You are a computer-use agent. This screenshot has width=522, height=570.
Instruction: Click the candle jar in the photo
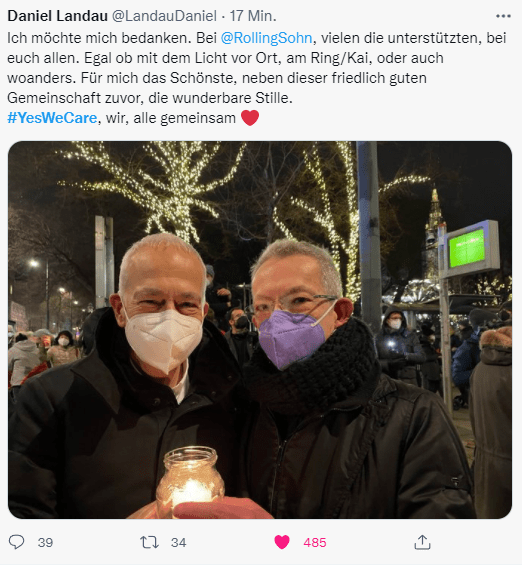(x=189, y=480)
